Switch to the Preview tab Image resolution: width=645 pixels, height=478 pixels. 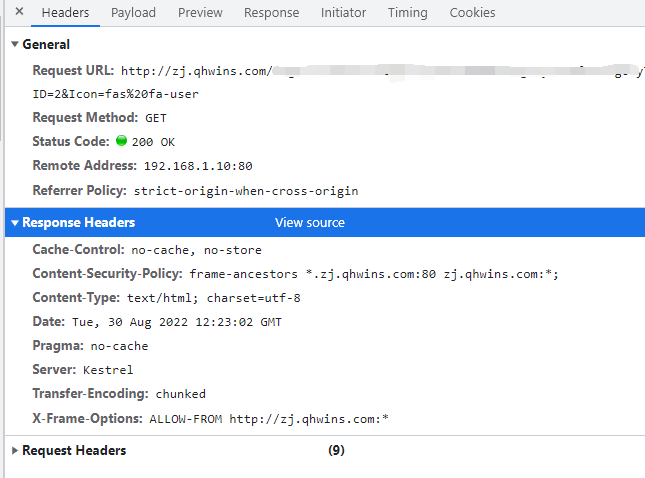(200, 13)
